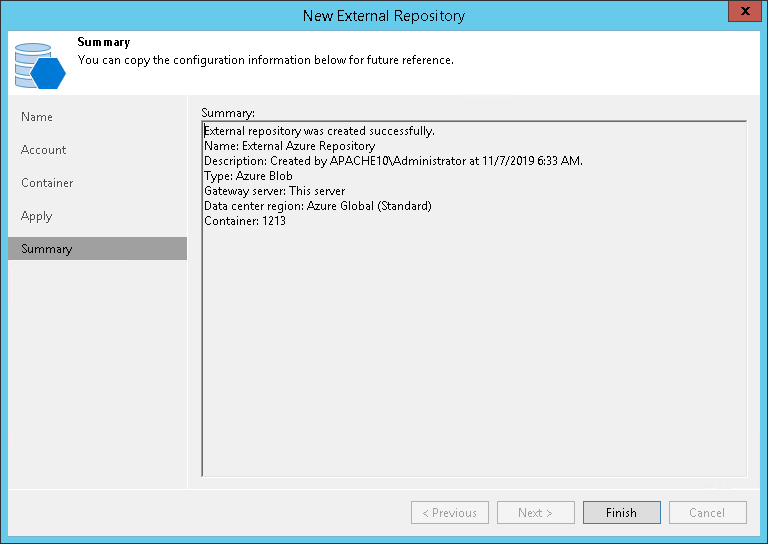Viewport: 768px width, 544px height.
Task: Open the Container wizard step
Action: pos(47,183)
